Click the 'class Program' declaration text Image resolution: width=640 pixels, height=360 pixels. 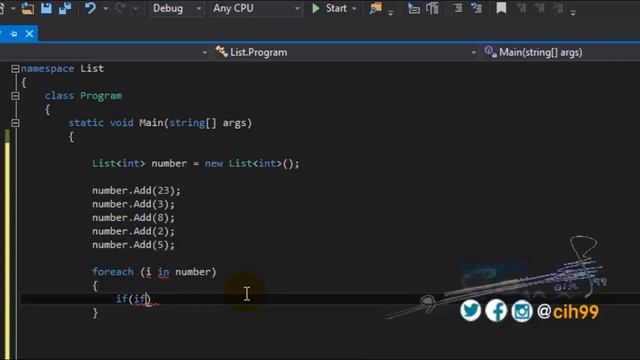click(83, 96)
